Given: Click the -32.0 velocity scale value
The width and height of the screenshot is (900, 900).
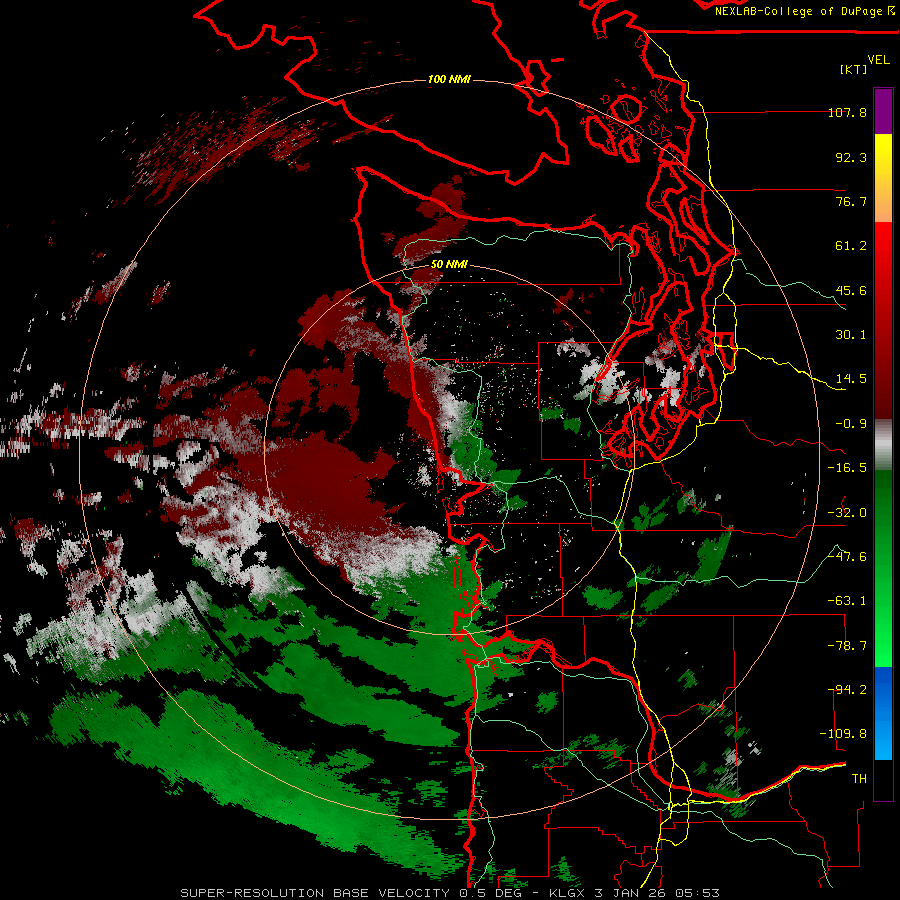Looking at the screenshot, I should 847,513.
